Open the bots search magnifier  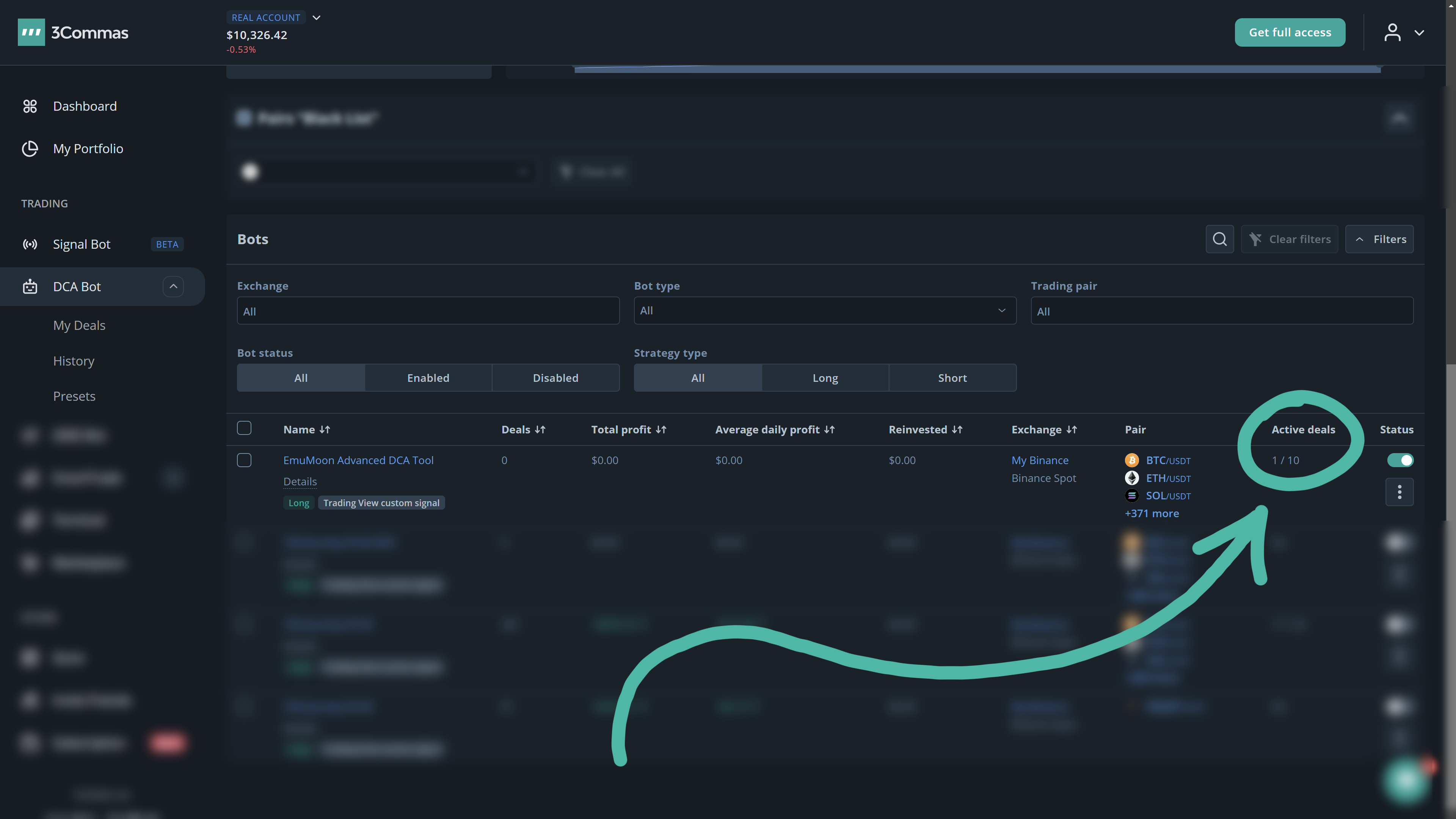pos(1219,238)
